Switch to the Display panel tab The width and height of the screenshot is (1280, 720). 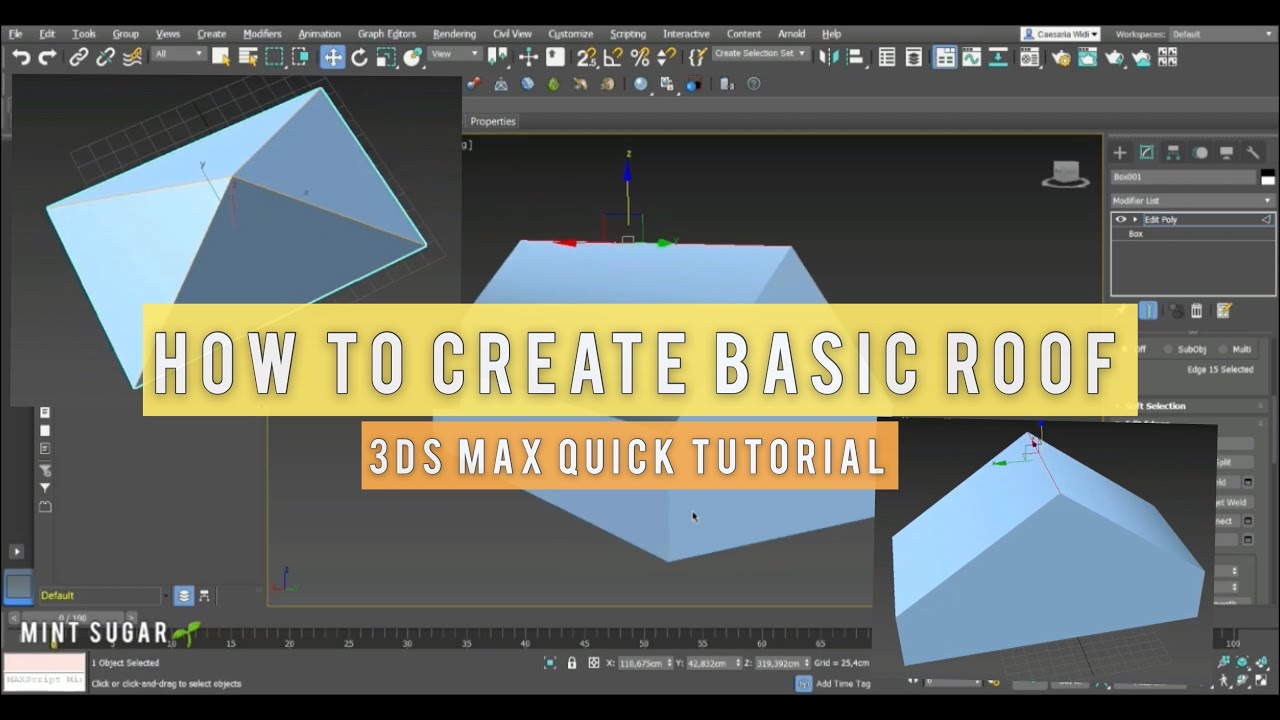click(1226, 152)
